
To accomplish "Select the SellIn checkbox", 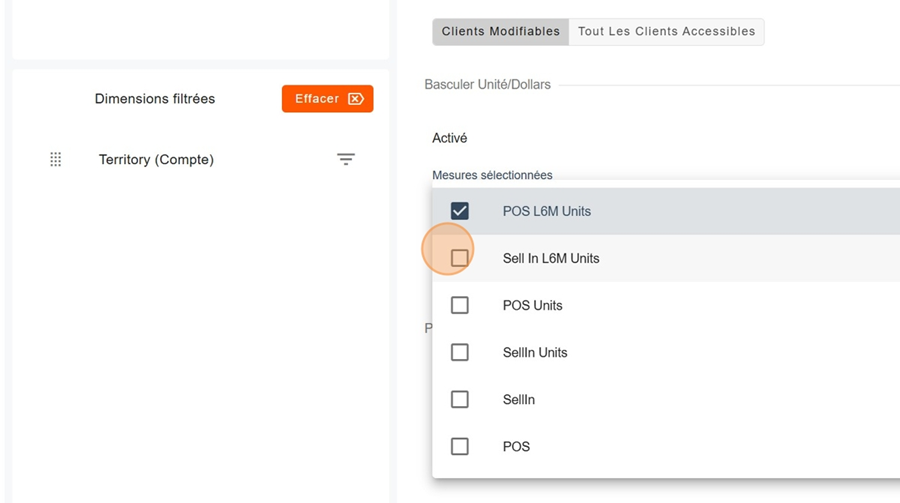I will (x=460, y=399).
